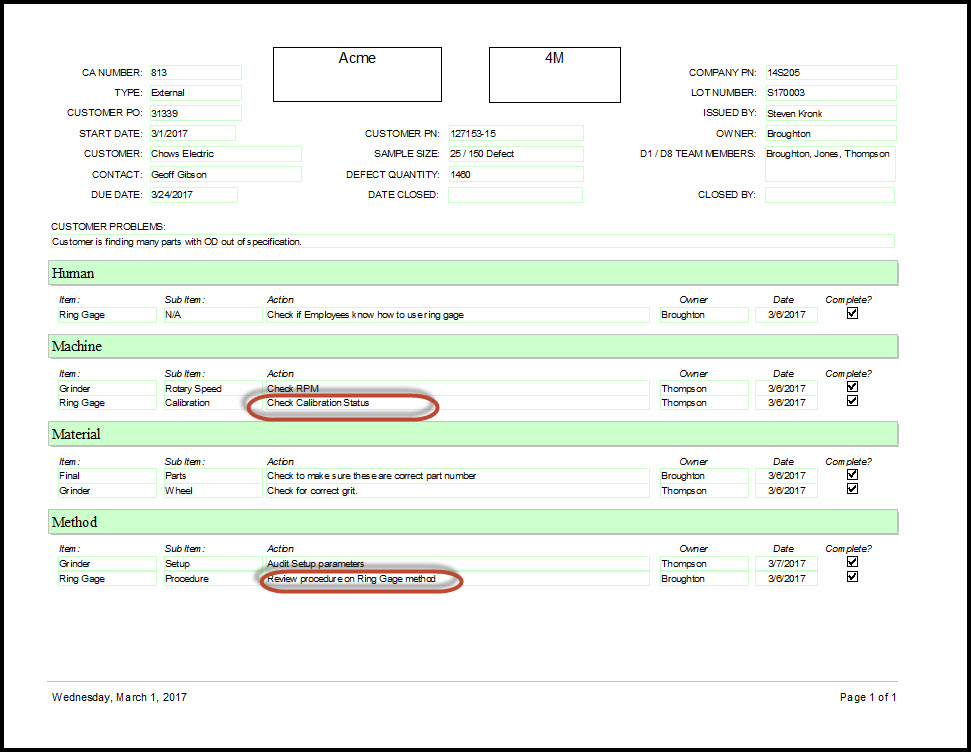Click the header Owner field showing Broughton
The image size is (971, 752).
pyautogui.click(x=830, y=133)
